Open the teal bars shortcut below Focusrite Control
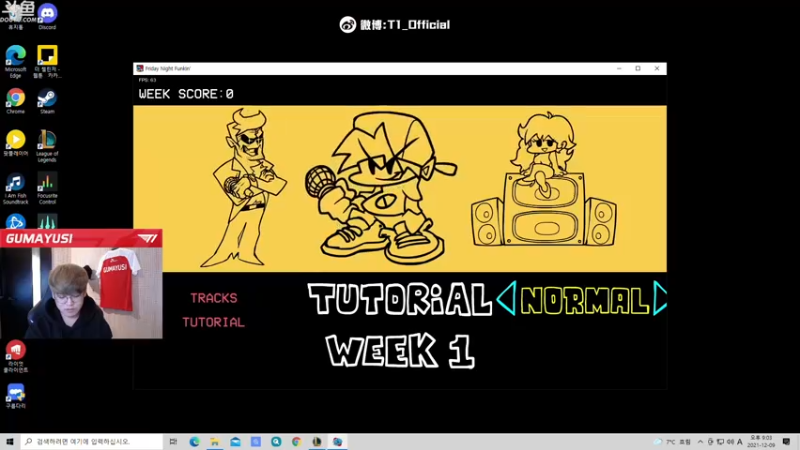The height and width of the screenshot is (450, 800). [x=47, y=221]
